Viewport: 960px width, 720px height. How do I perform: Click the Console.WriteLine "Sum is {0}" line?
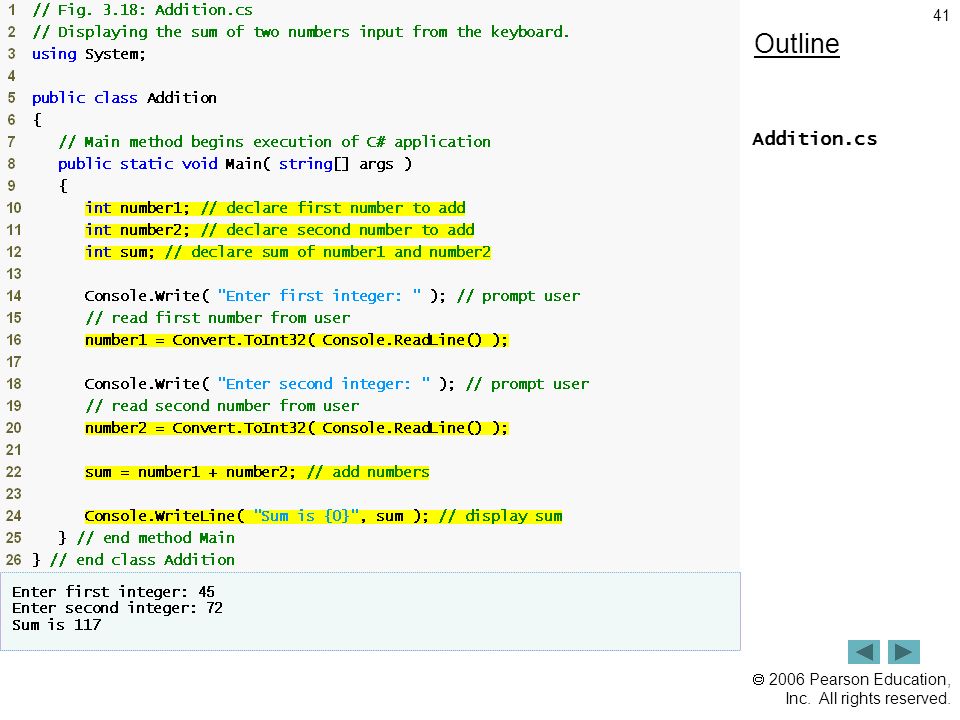point(323,517)
